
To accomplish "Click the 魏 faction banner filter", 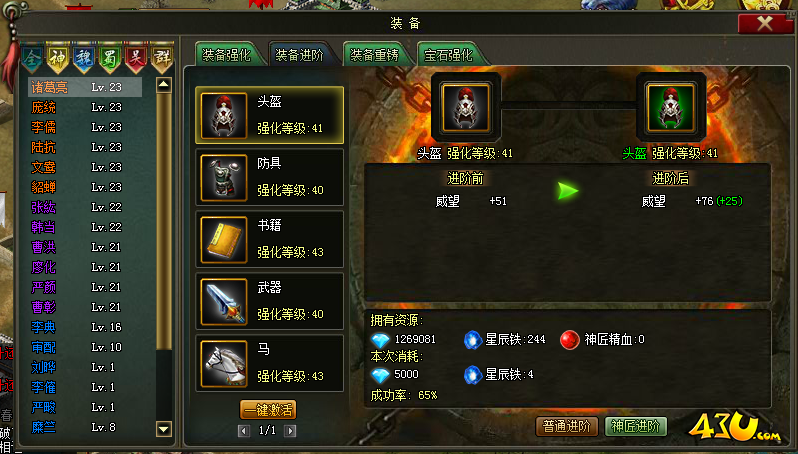I will [83, 59].
